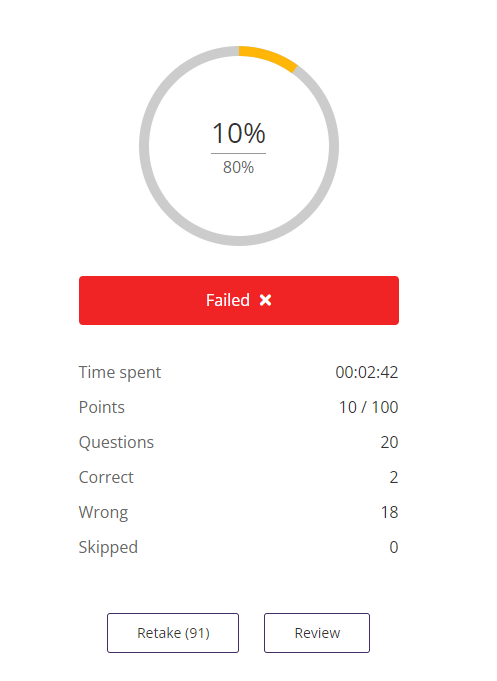Click the 80% passing score text
The width and height of the screenshot is (497, 681).
(239, 167)
